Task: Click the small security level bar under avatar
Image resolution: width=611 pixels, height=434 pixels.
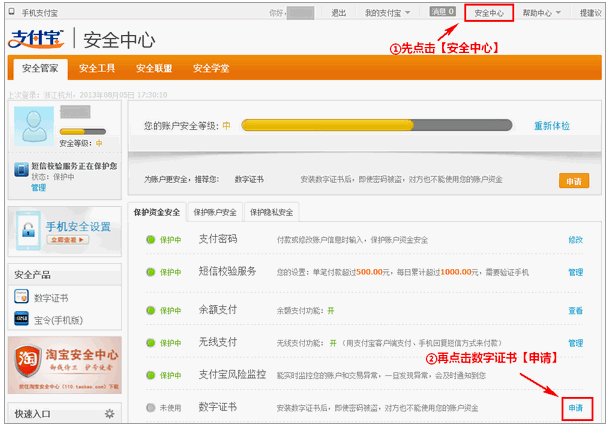Action: coord(83,131)
